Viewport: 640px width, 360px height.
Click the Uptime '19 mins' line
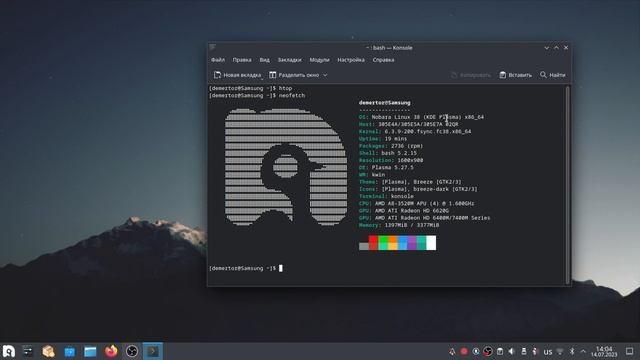pyautogui.click(x=383, y=139)
